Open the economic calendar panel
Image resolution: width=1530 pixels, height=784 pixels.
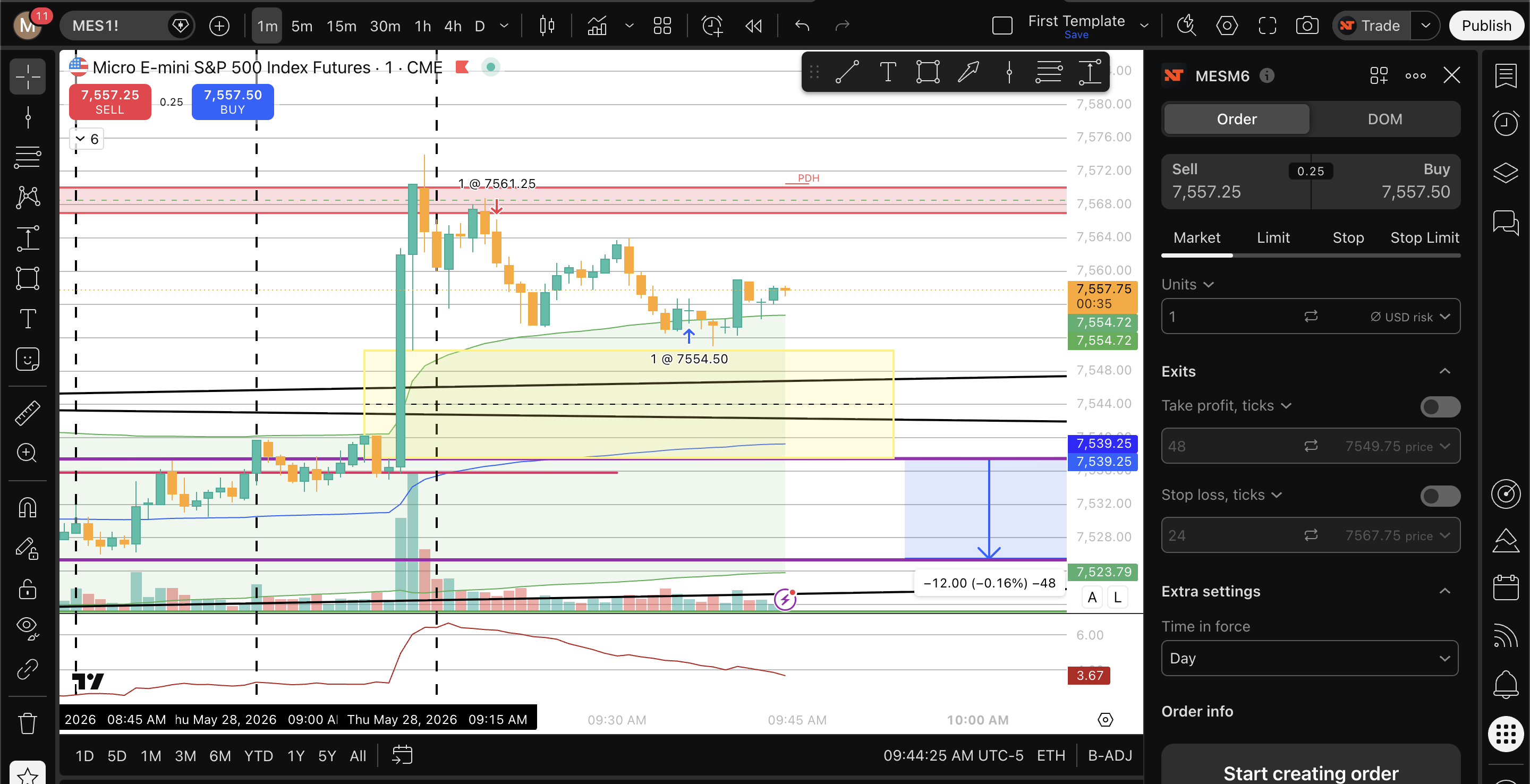pos(1506,587)
